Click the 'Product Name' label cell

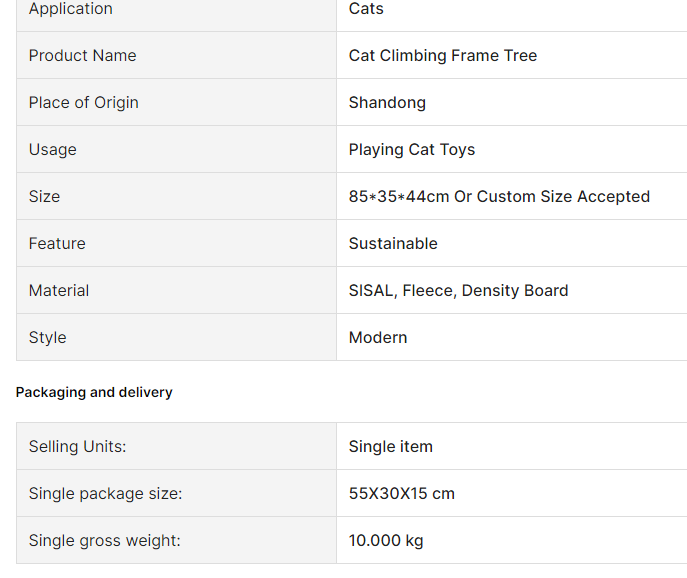pyautogui.click(x=83, y=56)
